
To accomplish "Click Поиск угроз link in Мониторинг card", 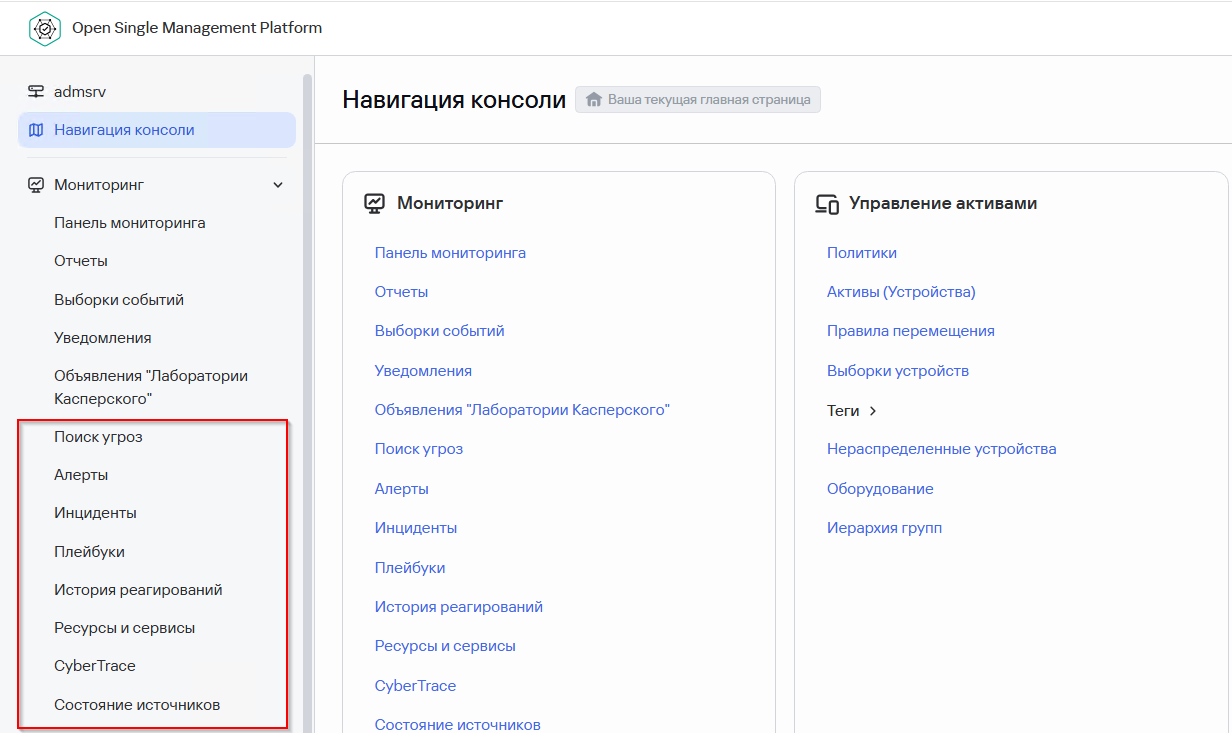I will click(x=419, y=449).
